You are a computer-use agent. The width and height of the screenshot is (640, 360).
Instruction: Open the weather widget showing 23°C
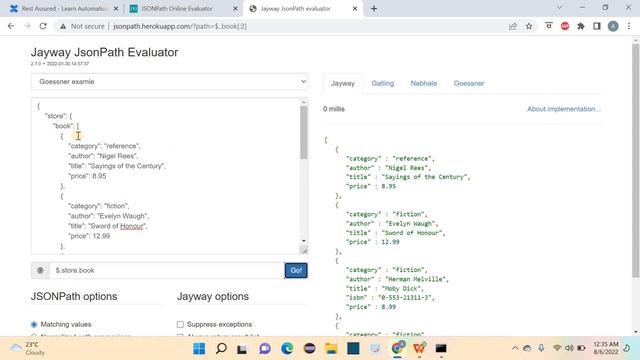click(28, 349)
